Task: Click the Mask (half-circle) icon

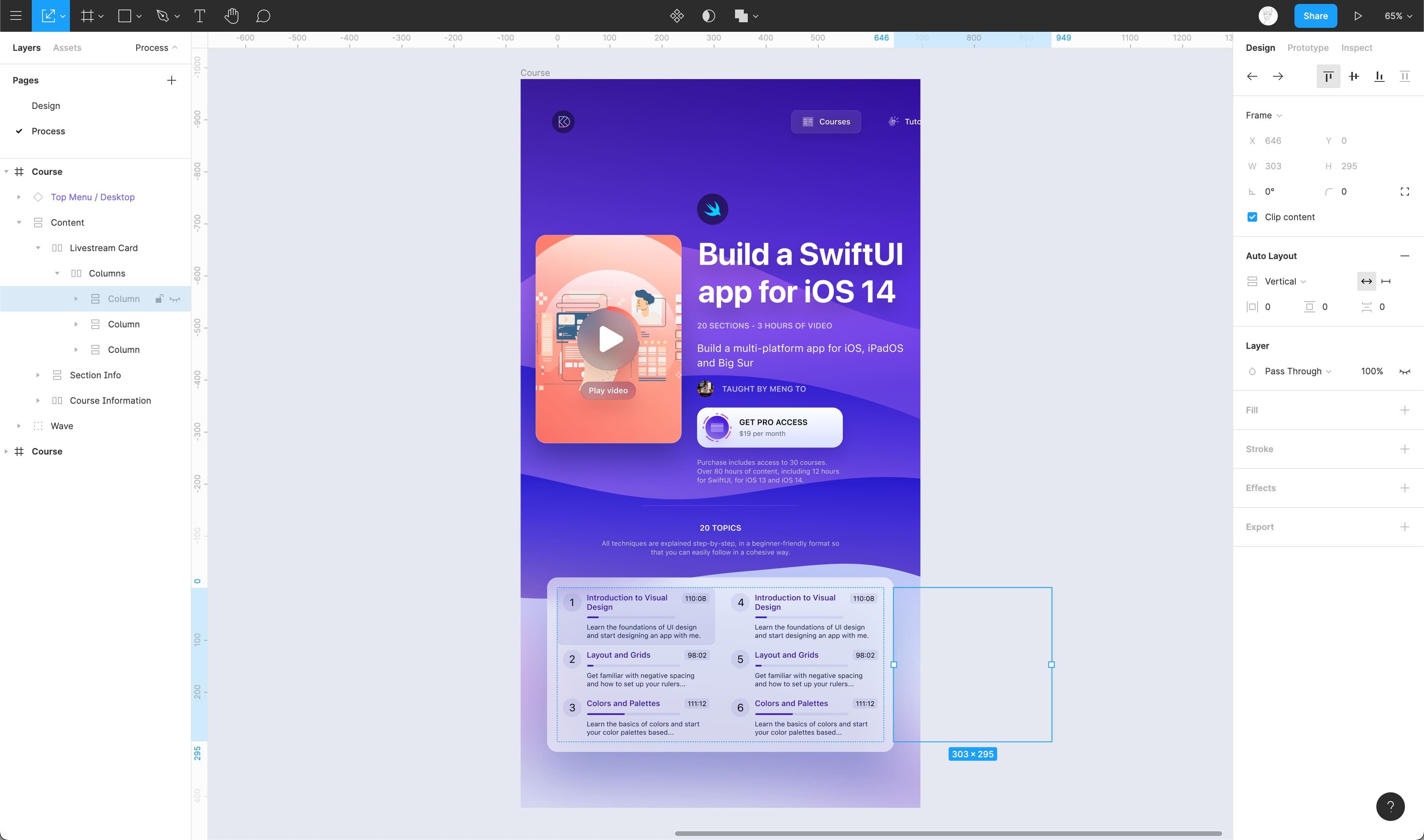Action: point(708,16)
